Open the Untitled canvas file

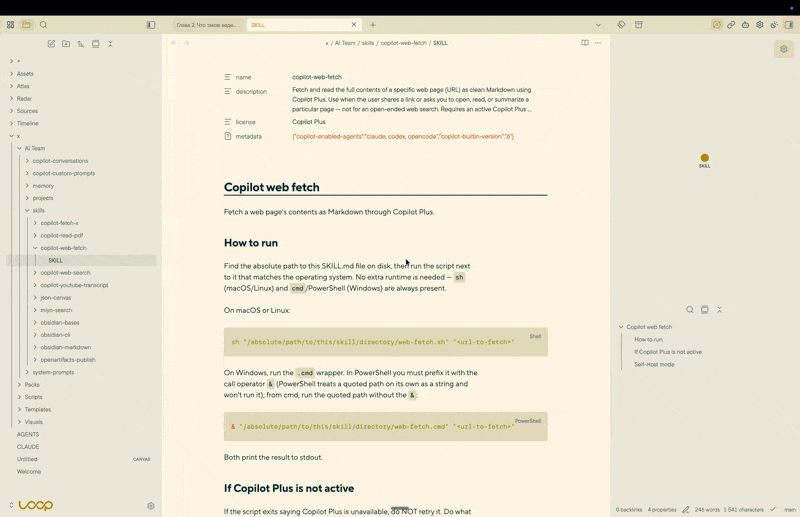tap(27, 459)
